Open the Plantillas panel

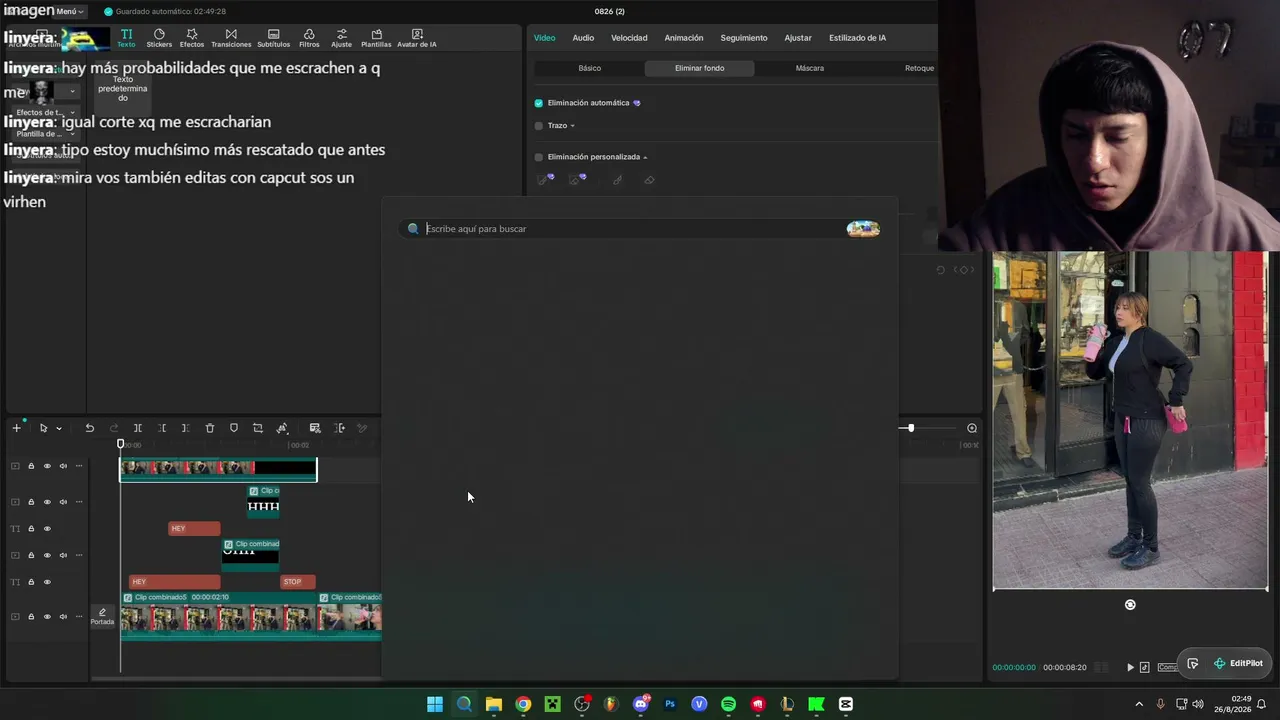click(376, 38)
